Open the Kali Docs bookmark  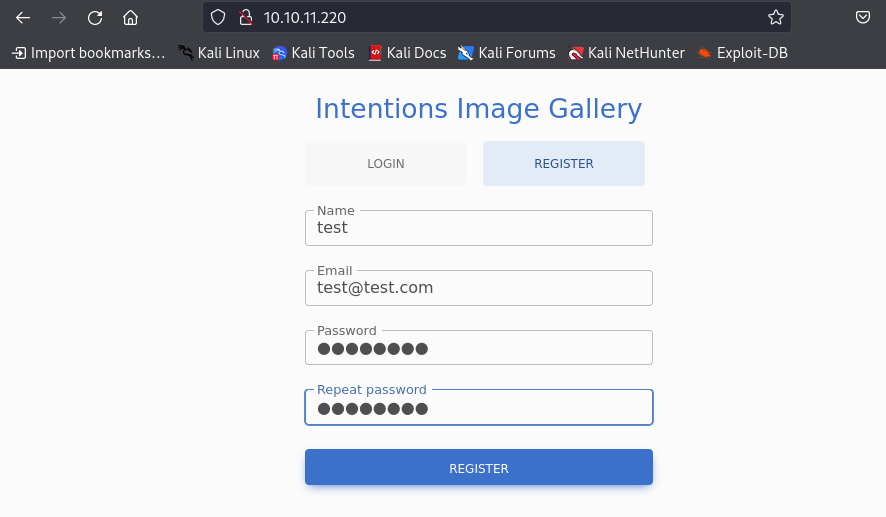tap(407, 53)
